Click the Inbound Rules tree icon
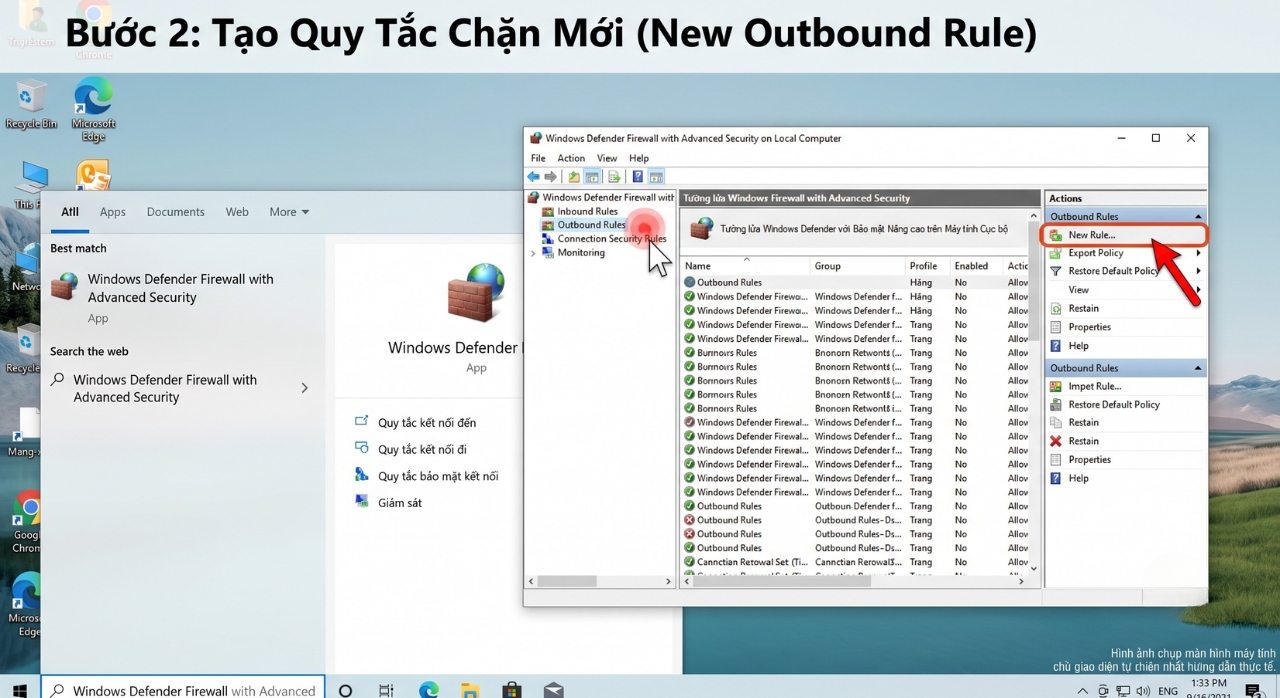This screenshot has width=1280, height=698. tap(548, 211)
